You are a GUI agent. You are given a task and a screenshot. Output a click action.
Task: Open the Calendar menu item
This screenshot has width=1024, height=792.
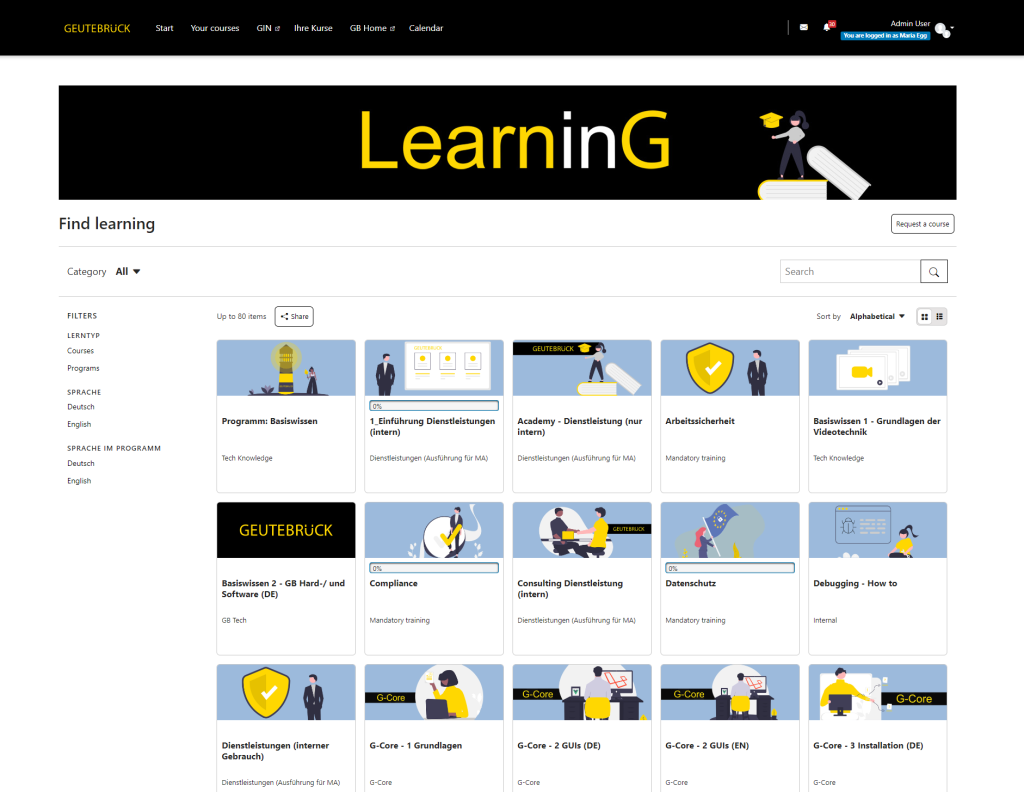click(426, 28)
